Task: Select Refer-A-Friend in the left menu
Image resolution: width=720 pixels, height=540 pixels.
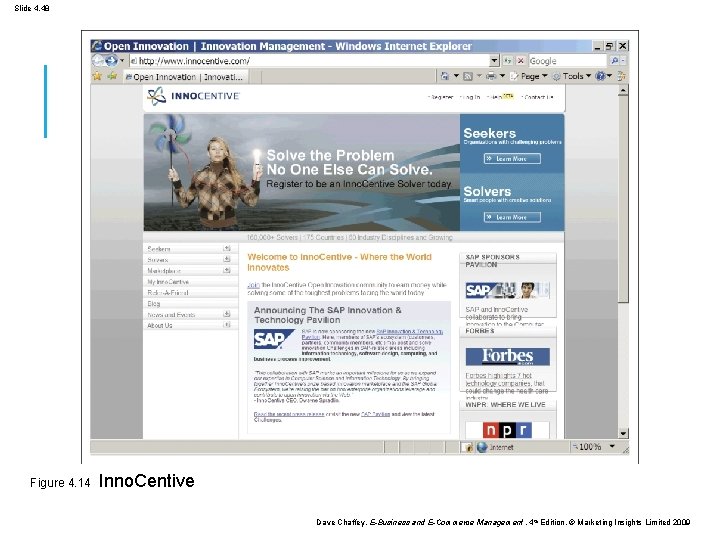Action: 168,292
